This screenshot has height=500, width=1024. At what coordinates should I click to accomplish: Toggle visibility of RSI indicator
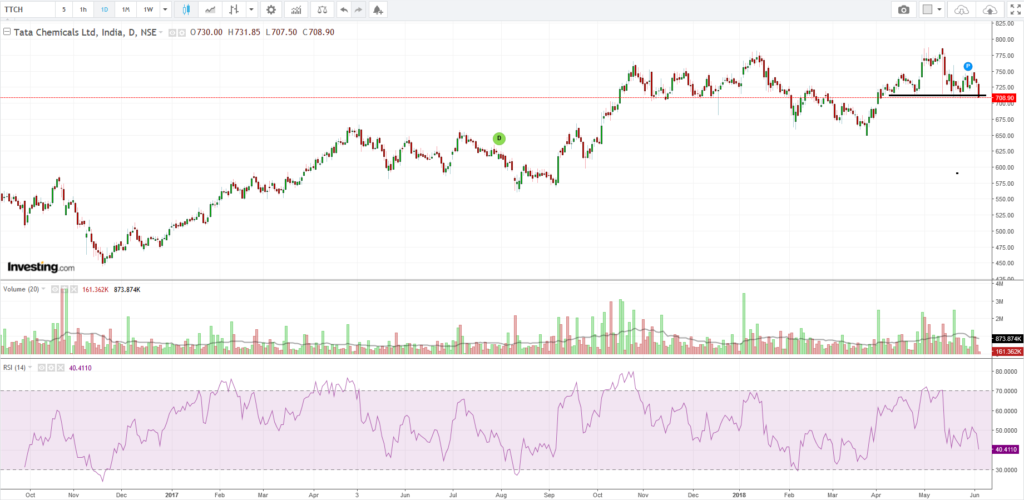[40, 367]
